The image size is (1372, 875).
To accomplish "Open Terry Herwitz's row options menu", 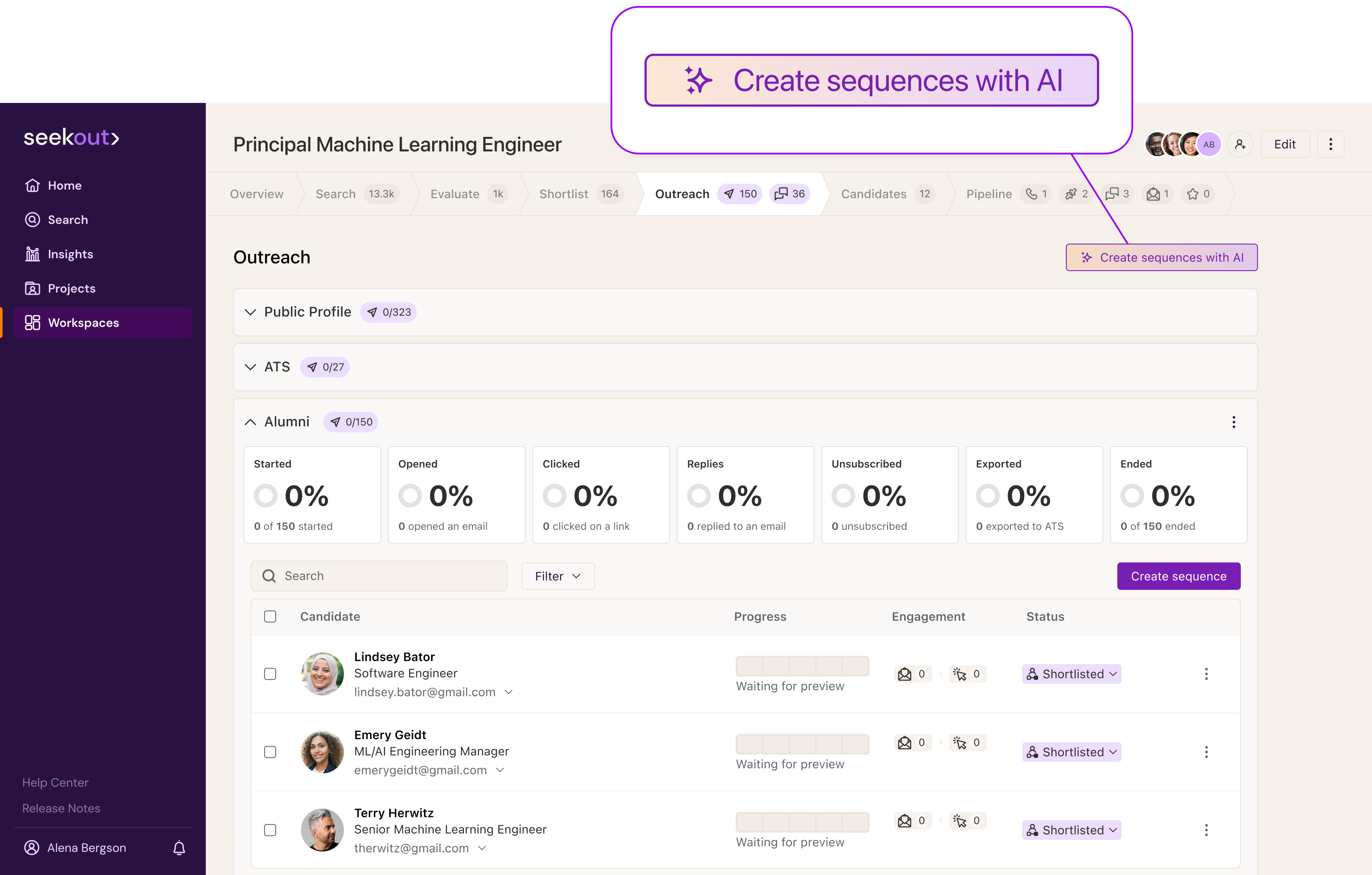I will pyautogui.click(x=1206, y=830).
